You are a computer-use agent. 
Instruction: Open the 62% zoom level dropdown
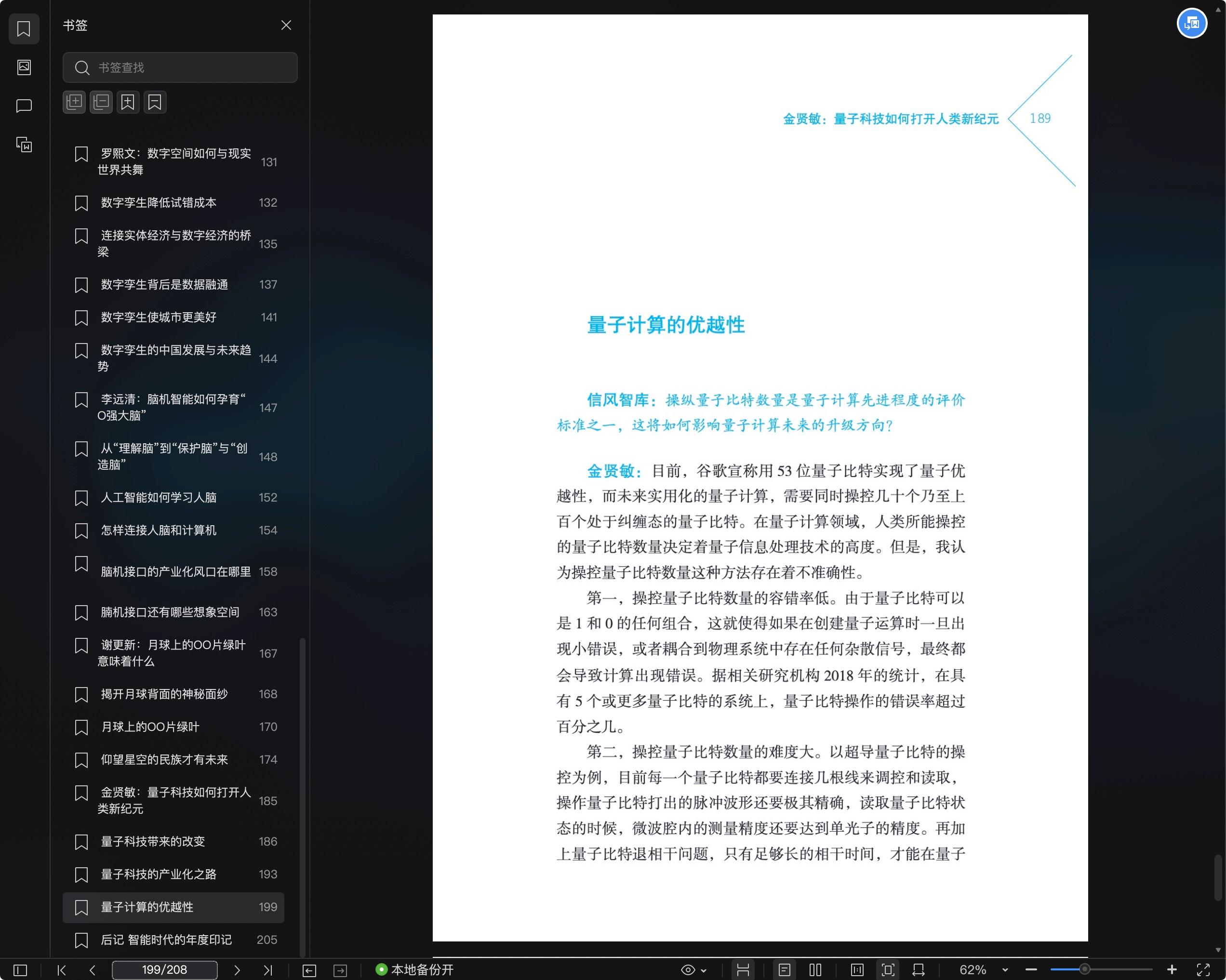984,970
